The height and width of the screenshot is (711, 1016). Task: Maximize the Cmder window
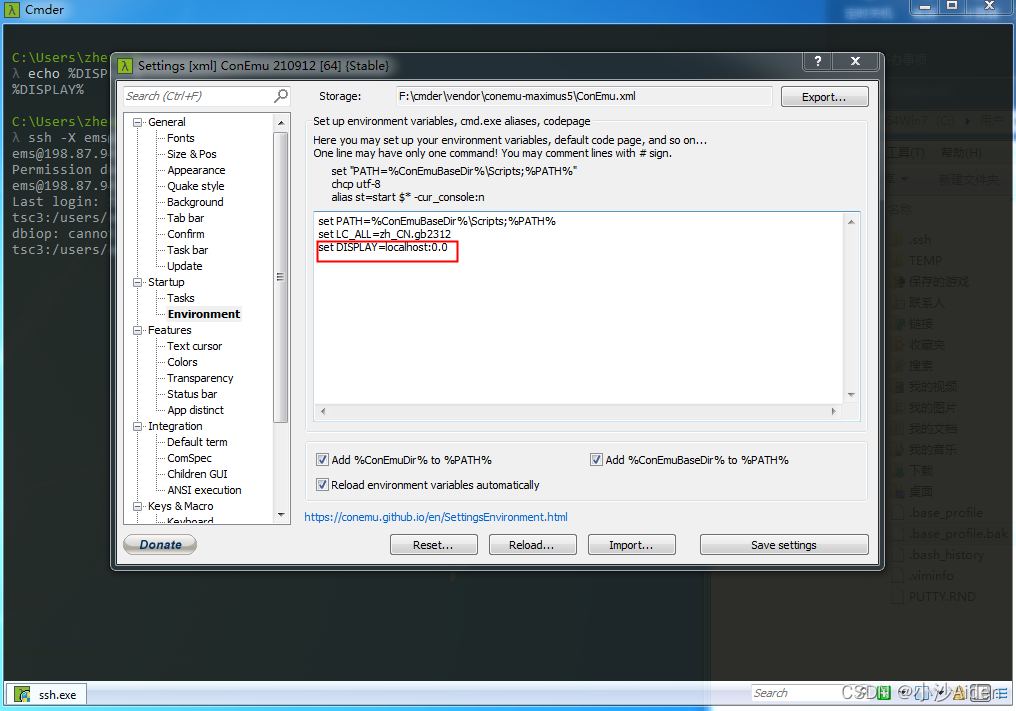click(951, 6)
